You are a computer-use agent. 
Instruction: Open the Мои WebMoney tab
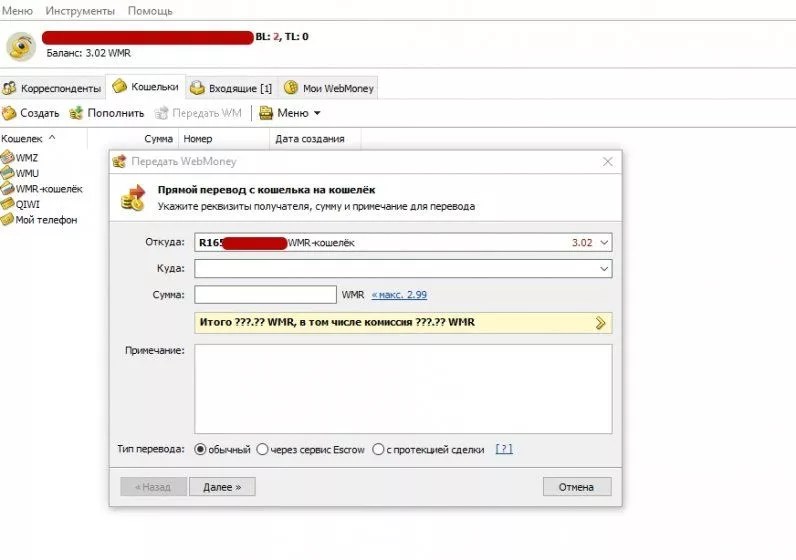[x=329, y=88]
